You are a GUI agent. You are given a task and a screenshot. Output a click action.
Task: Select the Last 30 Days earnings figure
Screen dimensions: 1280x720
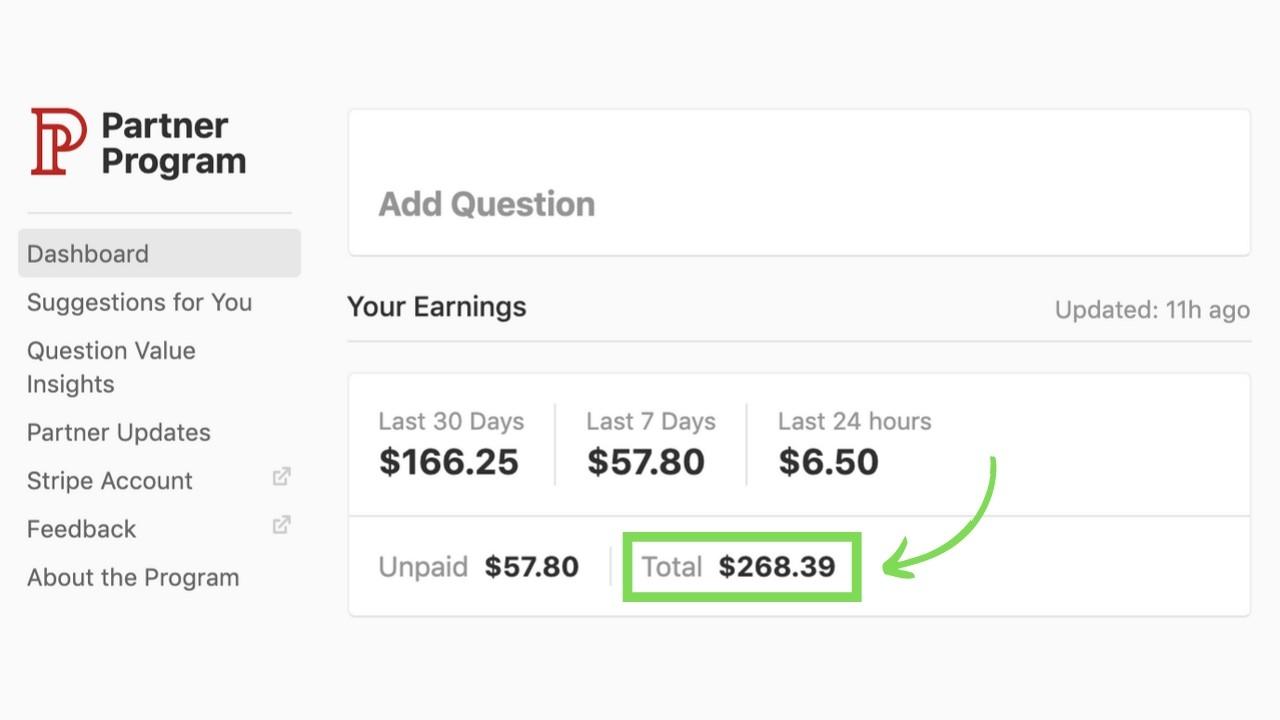pyautogui.click(x=449, y=461)
